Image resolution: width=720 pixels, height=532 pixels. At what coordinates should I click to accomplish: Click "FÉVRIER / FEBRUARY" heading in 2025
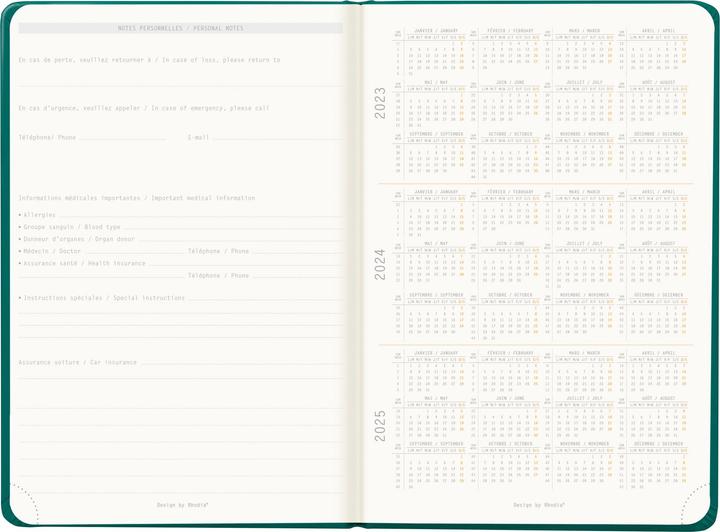[x=510, y=353]
